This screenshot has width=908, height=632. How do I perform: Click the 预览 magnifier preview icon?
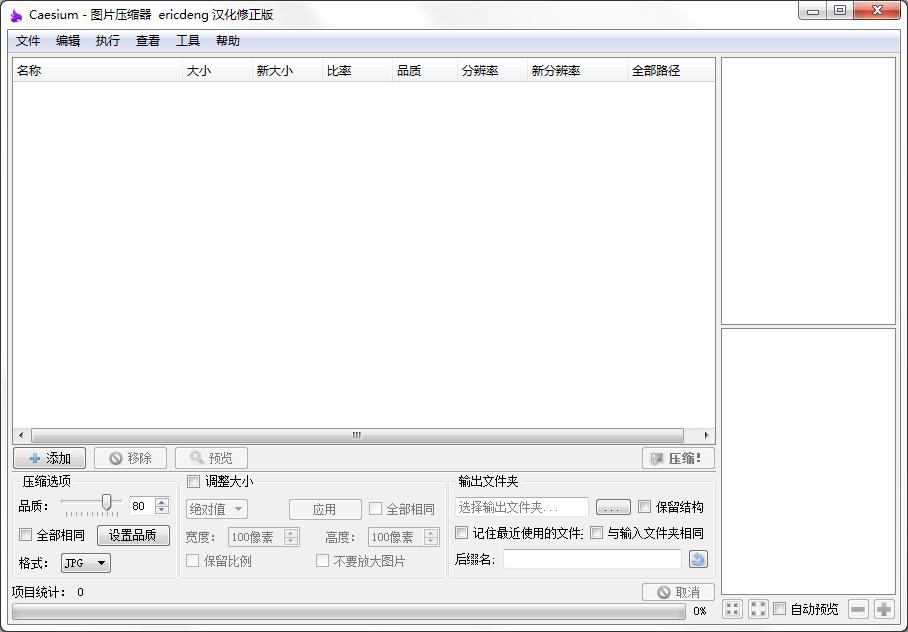[199, 457]
